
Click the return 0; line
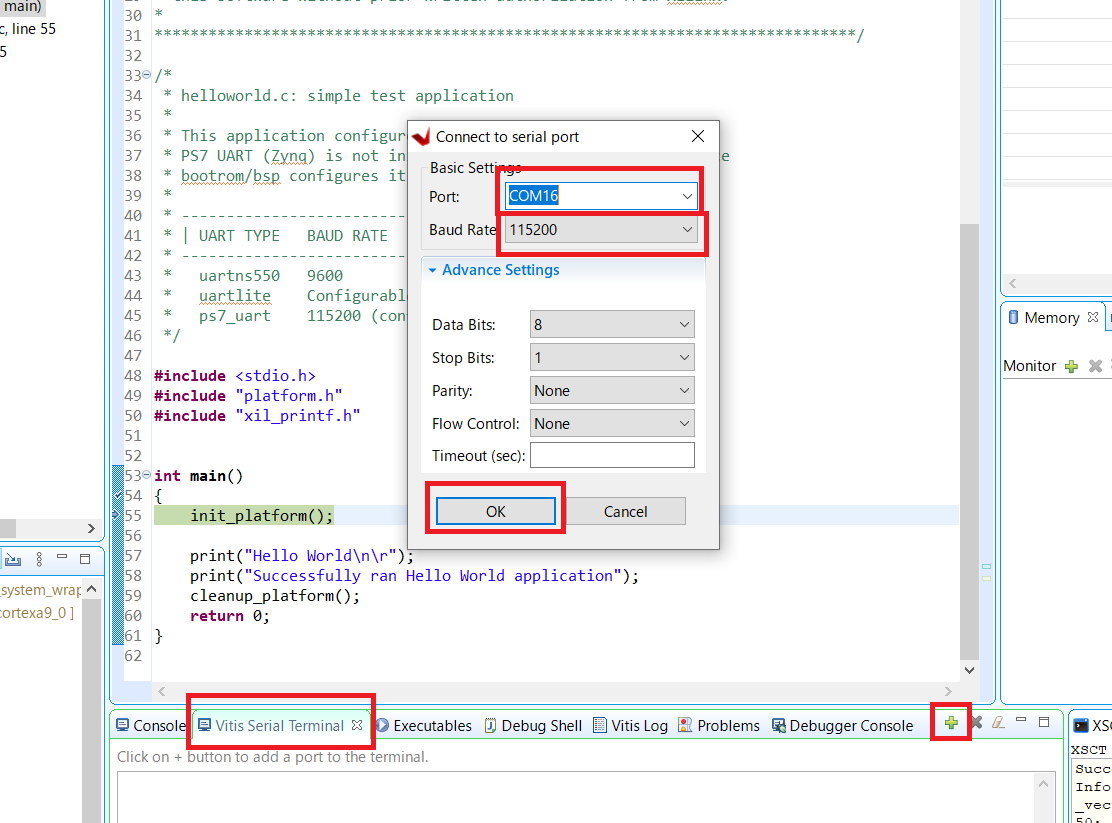click(x=230, y=616)
